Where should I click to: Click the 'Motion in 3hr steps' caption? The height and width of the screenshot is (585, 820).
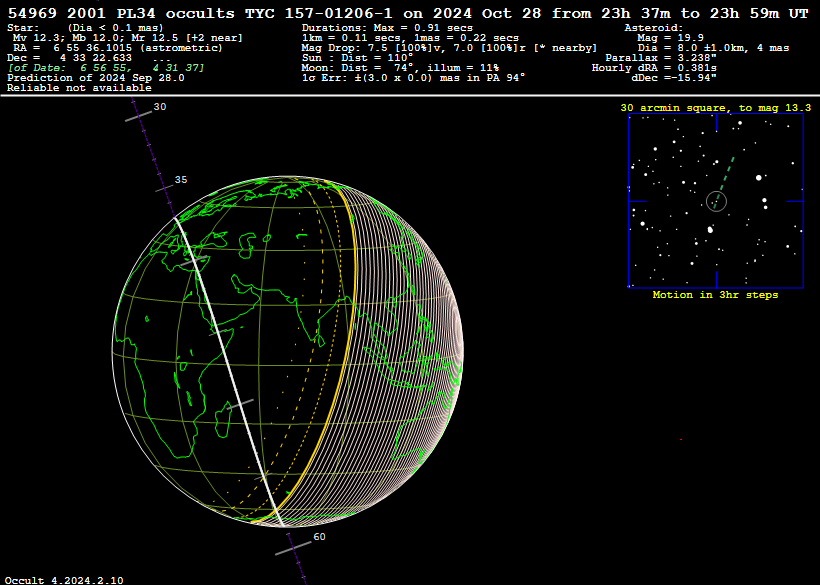715,295
